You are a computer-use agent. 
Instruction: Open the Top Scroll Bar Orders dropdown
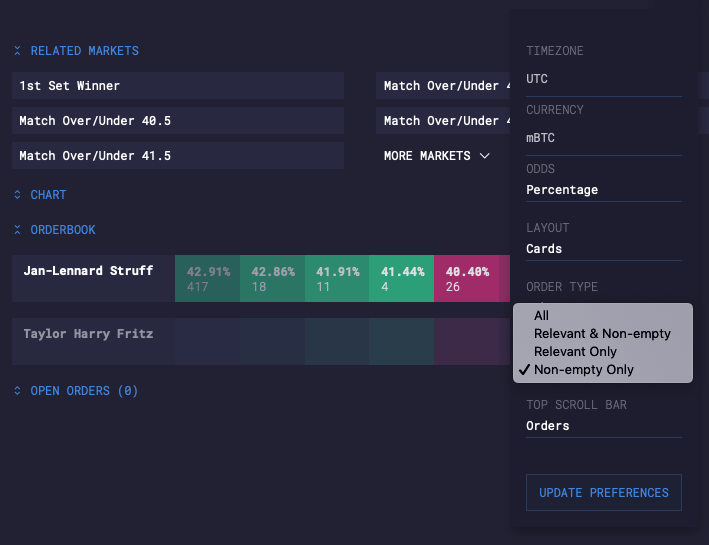tap(604, 426)
